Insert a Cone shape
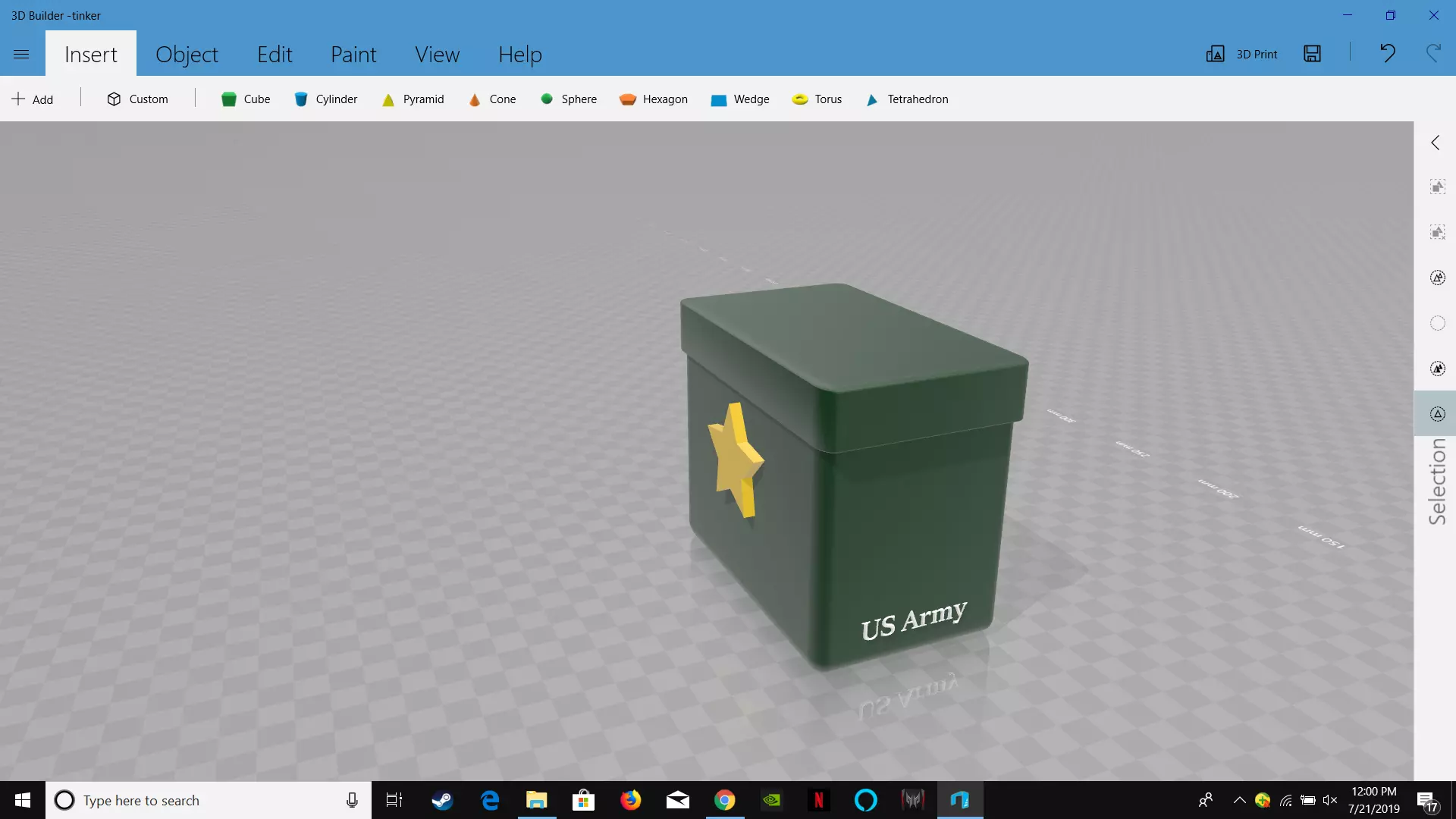 pos(492,99)
